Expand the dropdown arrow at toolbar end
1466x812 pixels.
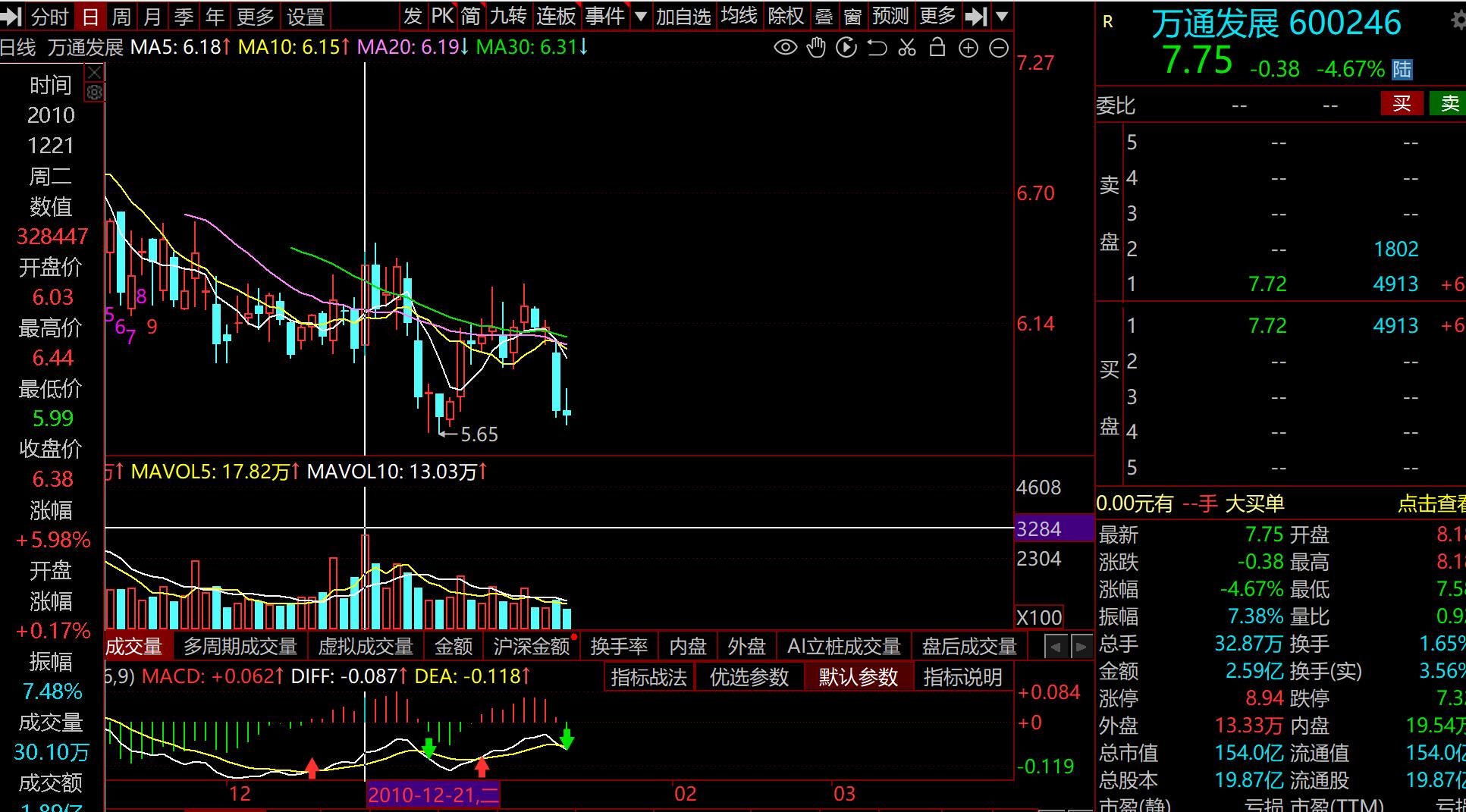(x=1002, y=16)
